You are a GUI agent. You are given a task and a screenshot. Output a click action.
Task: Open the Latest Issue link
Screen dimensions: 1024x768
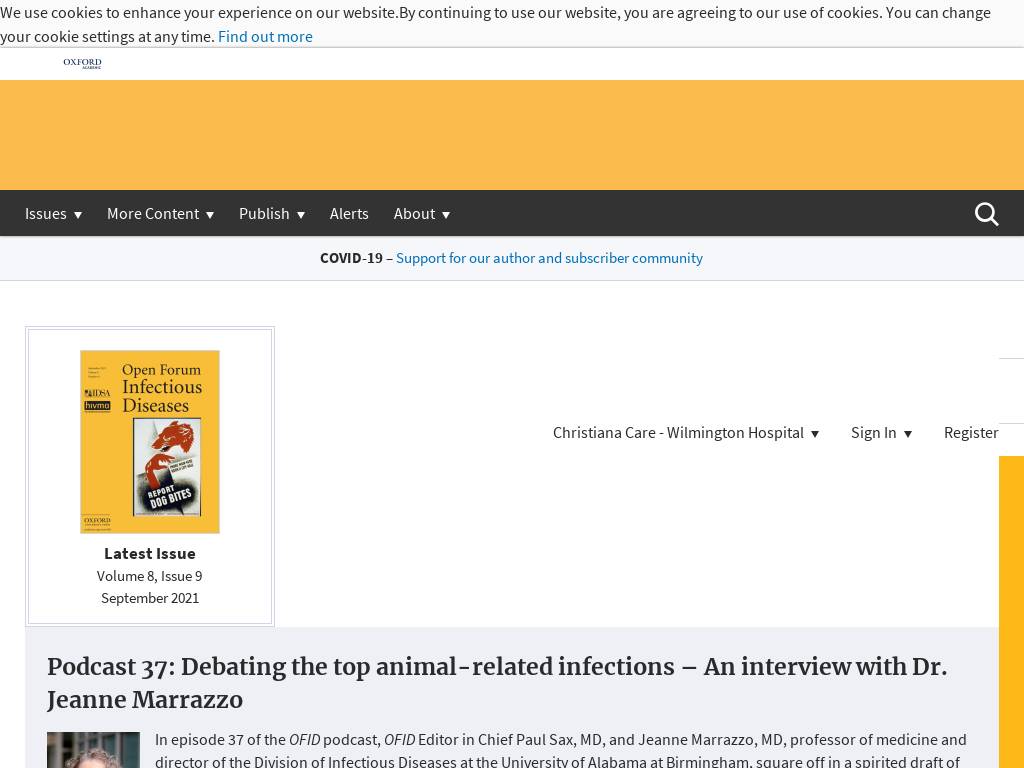coord(150,553)
